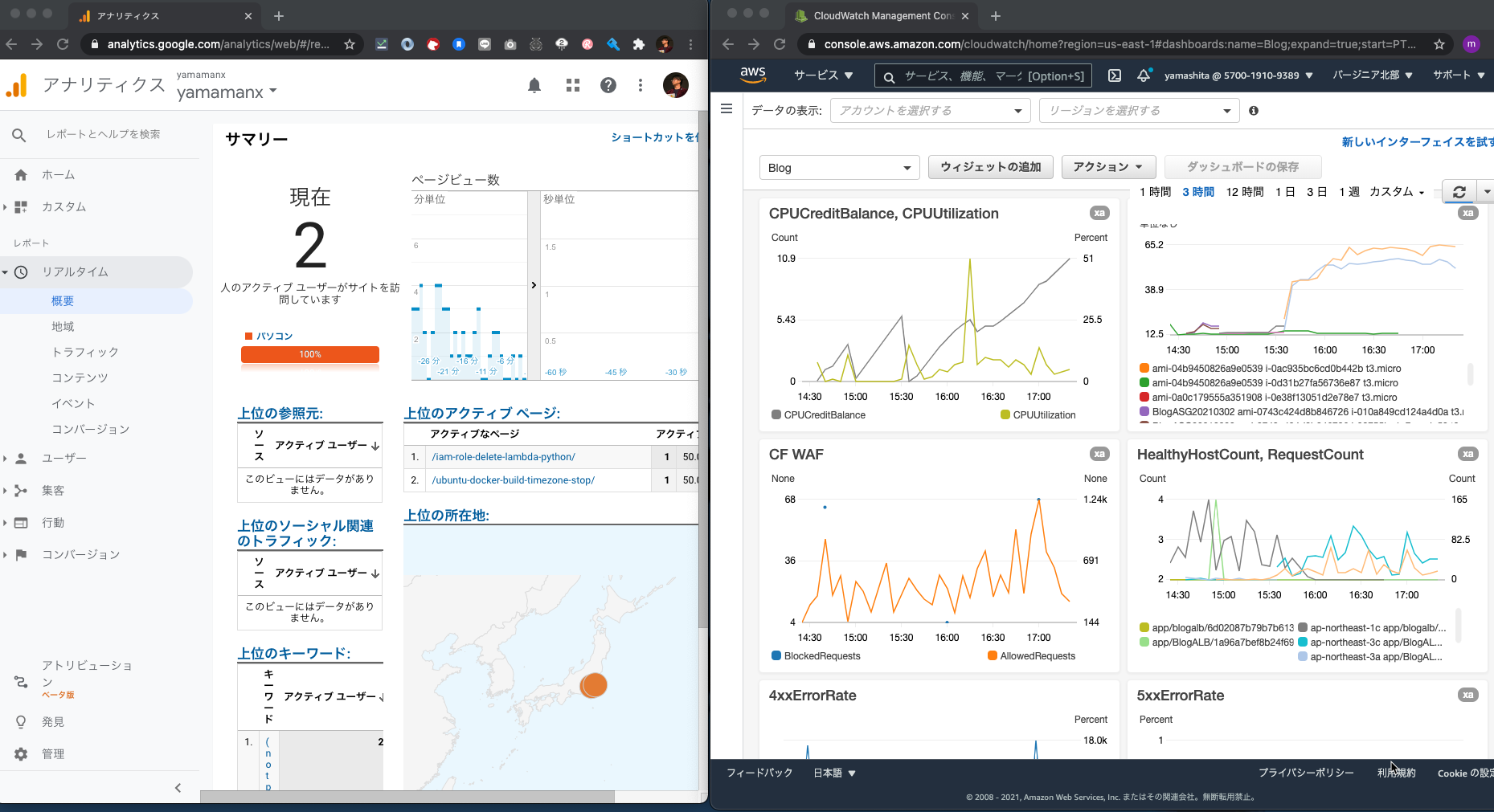
Task: Select the 12 時間 time range
Action: pyautogui.click(x=1245, y=192)
